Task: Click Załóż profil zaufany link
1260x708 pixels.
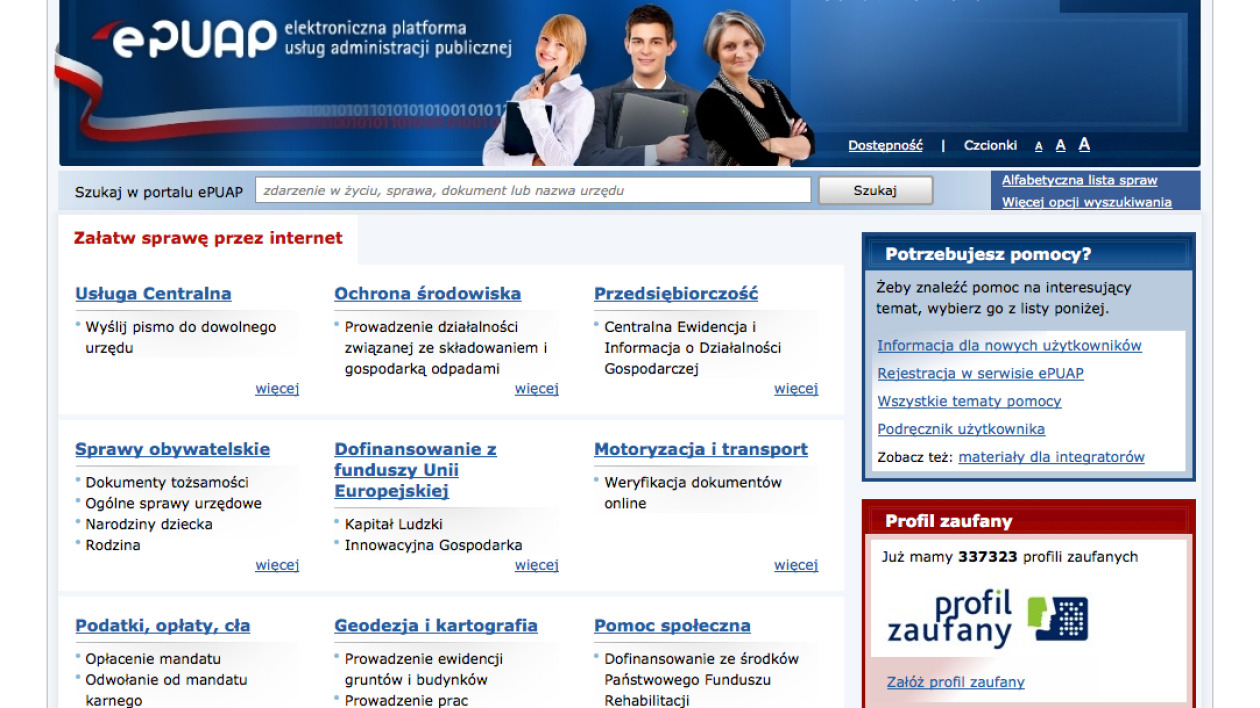Action: pyautogui.click(x=956, y=682)
